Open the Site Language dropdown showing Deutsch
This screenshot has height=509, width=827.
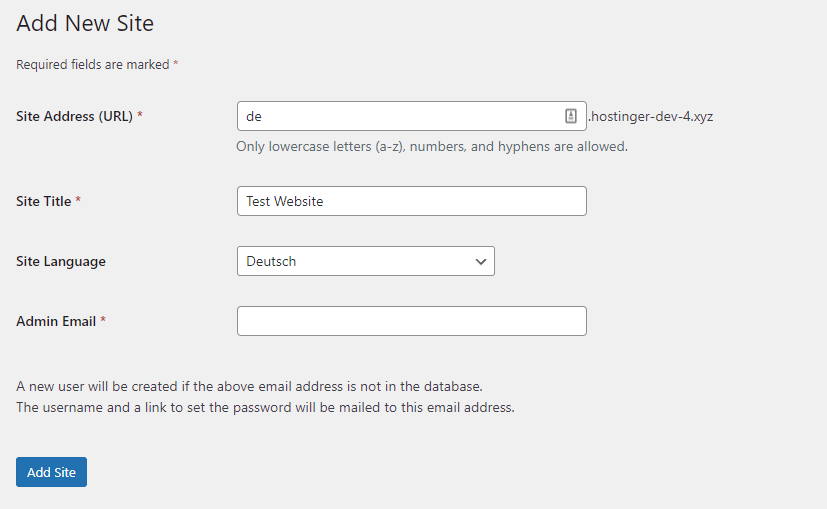click(x=366, y=261)
